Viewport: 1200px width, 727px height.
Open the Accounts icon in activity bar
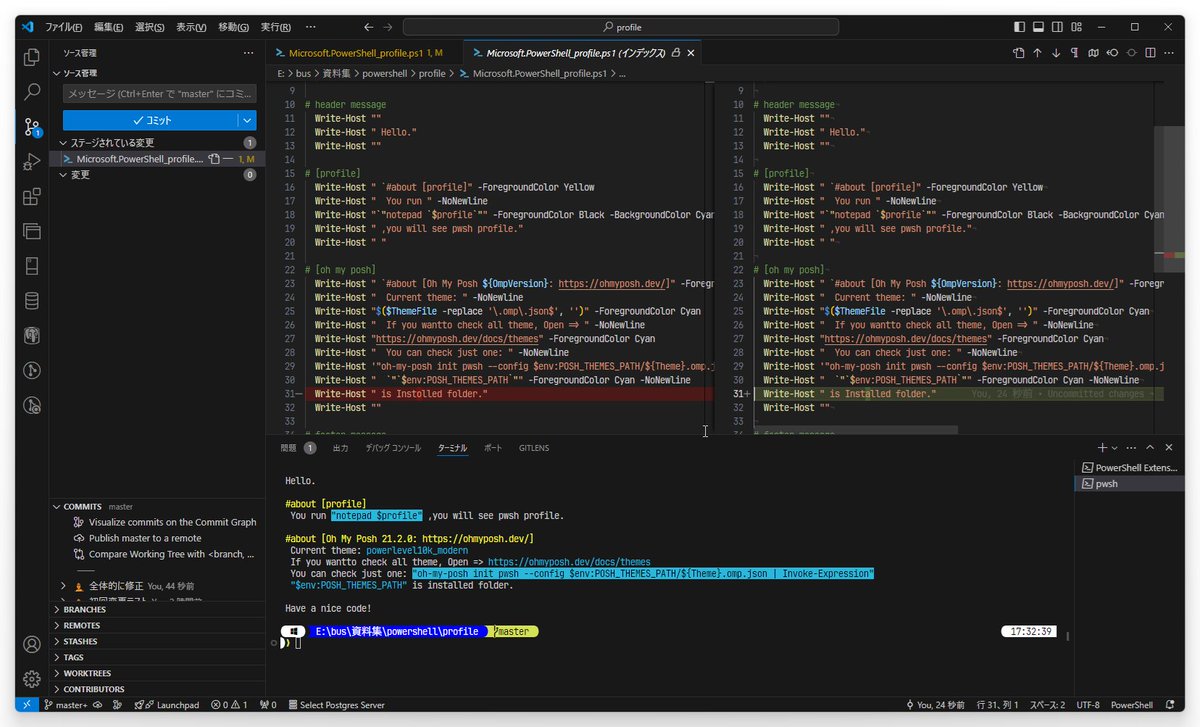pos(32,645)
